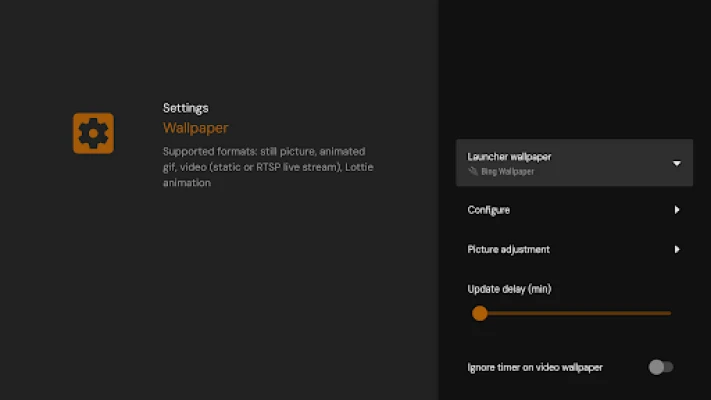
Task: Expand Configure using its right arrow
Action: click(x=677, y=210)
